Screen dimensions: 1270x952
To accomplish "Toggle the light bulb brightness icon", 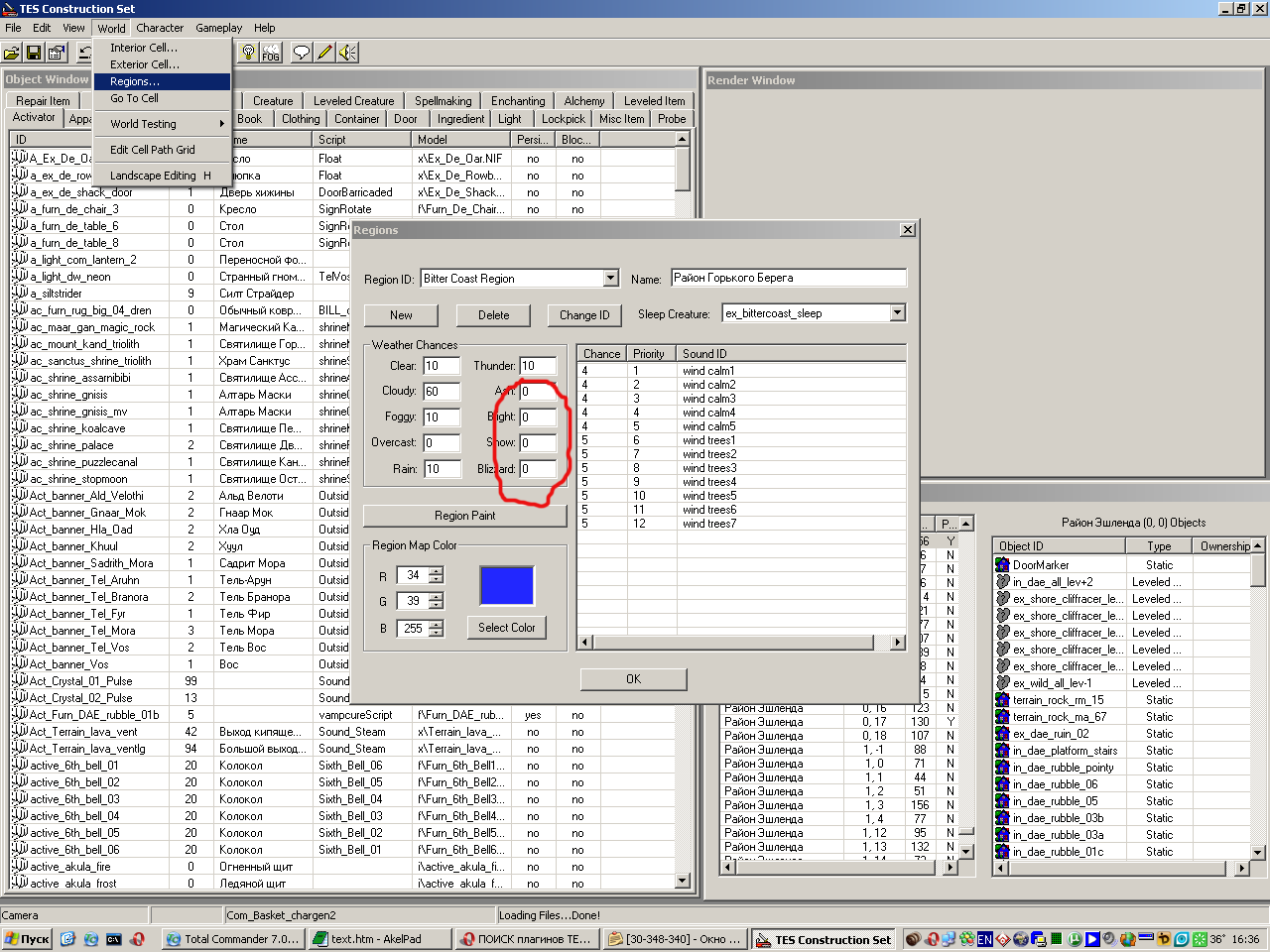I will (249, 53).
